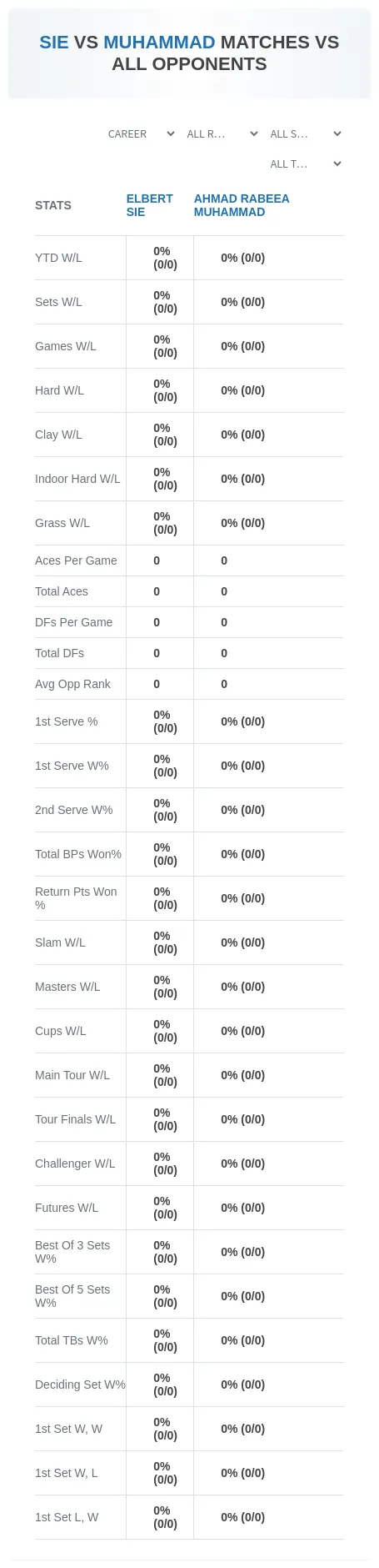Select the Masters W/L row label
The height and width of the screenshot is (1568, 379).
pyautogui.click(x=67, y=987)
